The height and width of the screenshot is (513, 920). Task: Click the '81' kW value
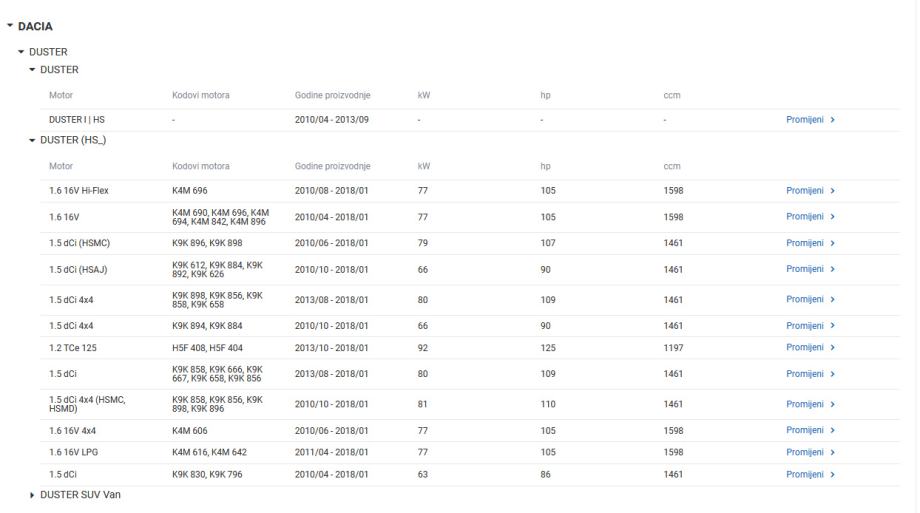pos(422,404)
